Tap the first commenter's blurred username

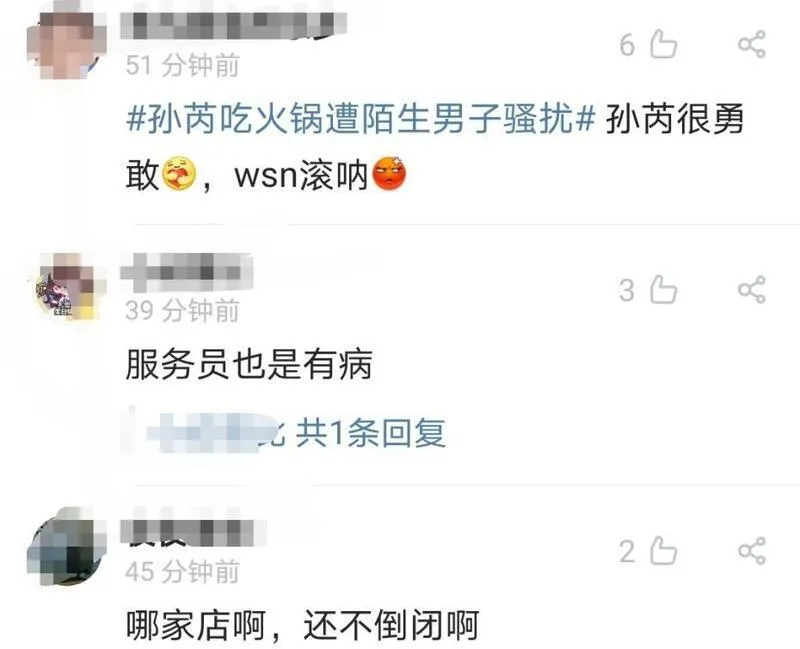click(234, 26)
